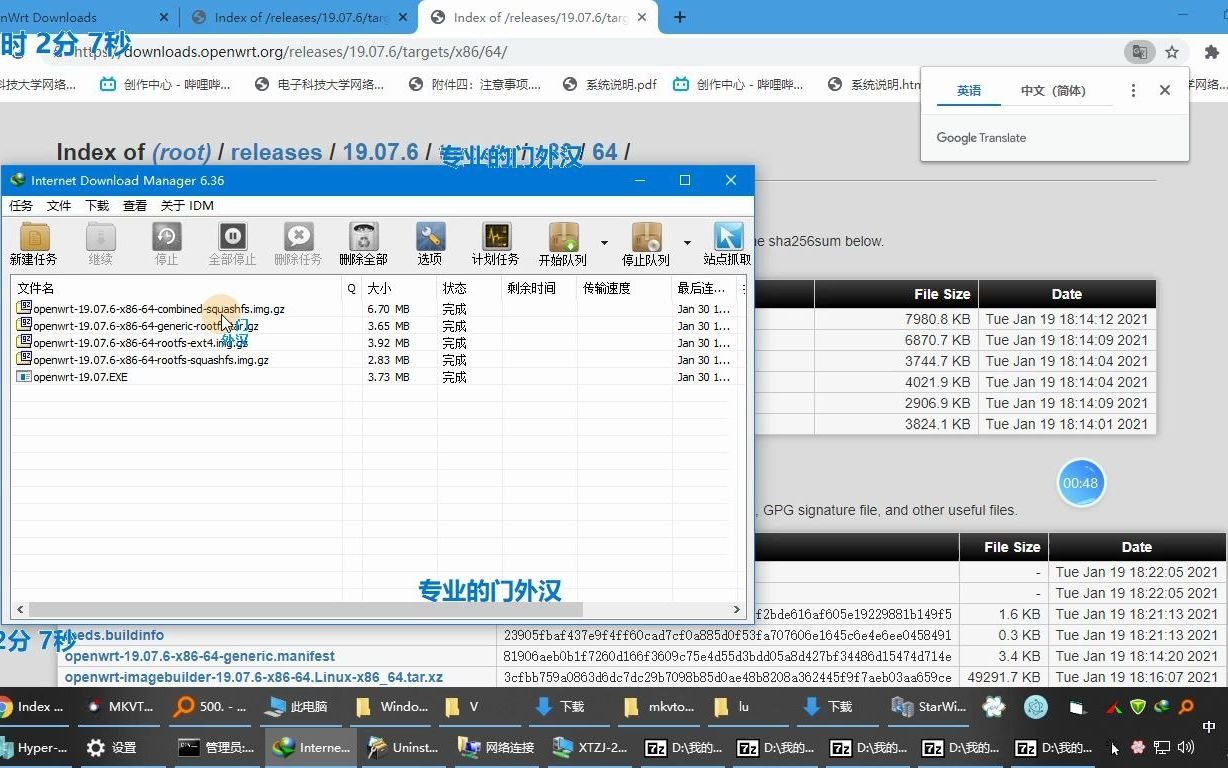Open the 任务 menu in IDM
Viewport: 1228px width, 768px height.
pos(21,206)
